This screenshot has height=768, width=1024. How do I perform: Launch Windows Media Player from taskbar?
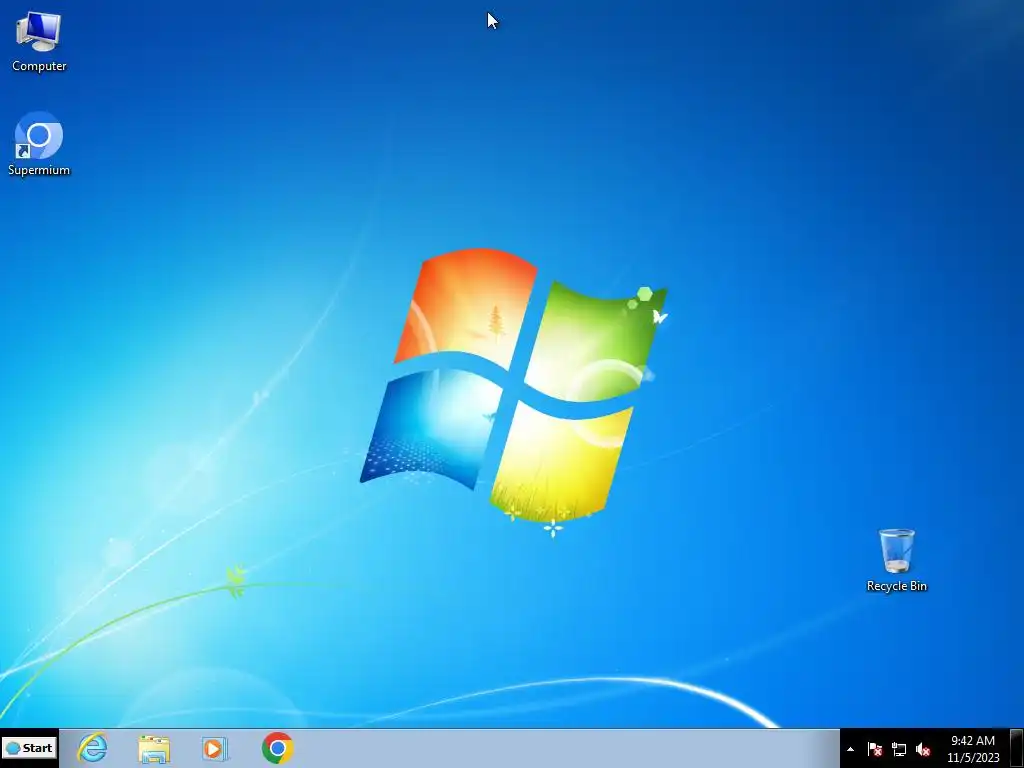(x=215, y=749)
